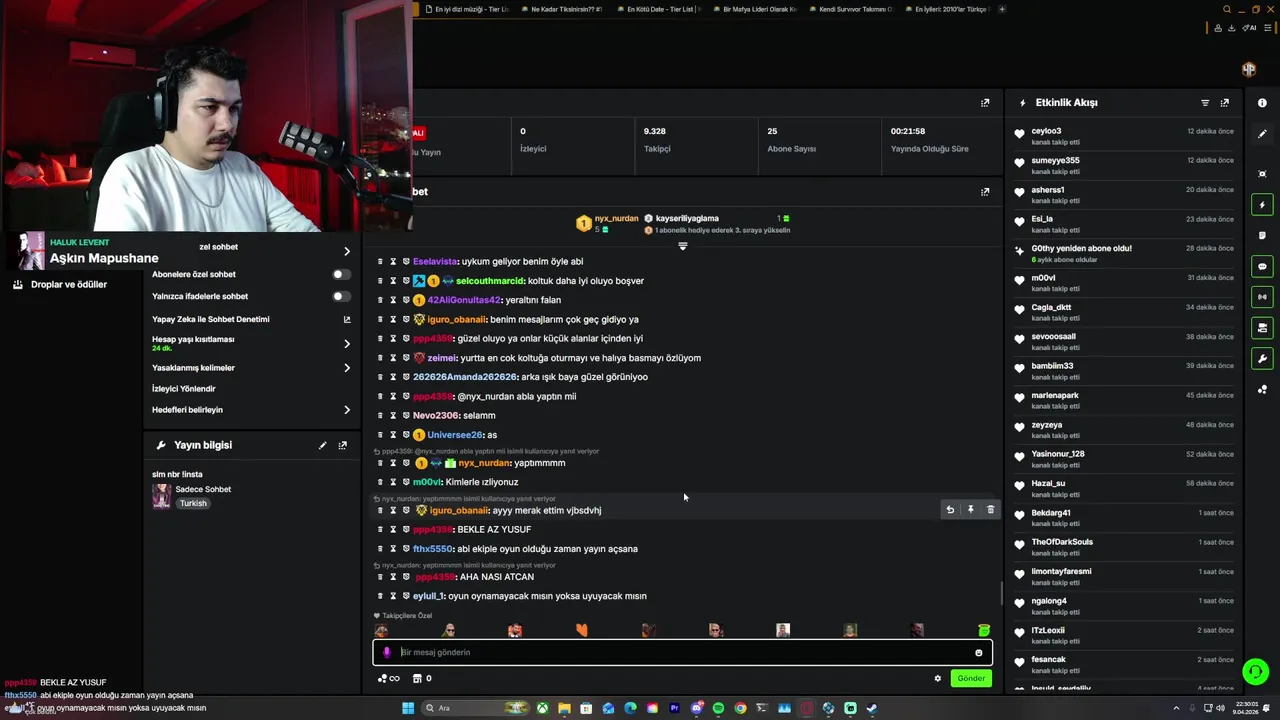Screen dimensions: 1280x720
Task: Pop out the Etkinlik Akışı panel
Action: (x=1225, y=103)
